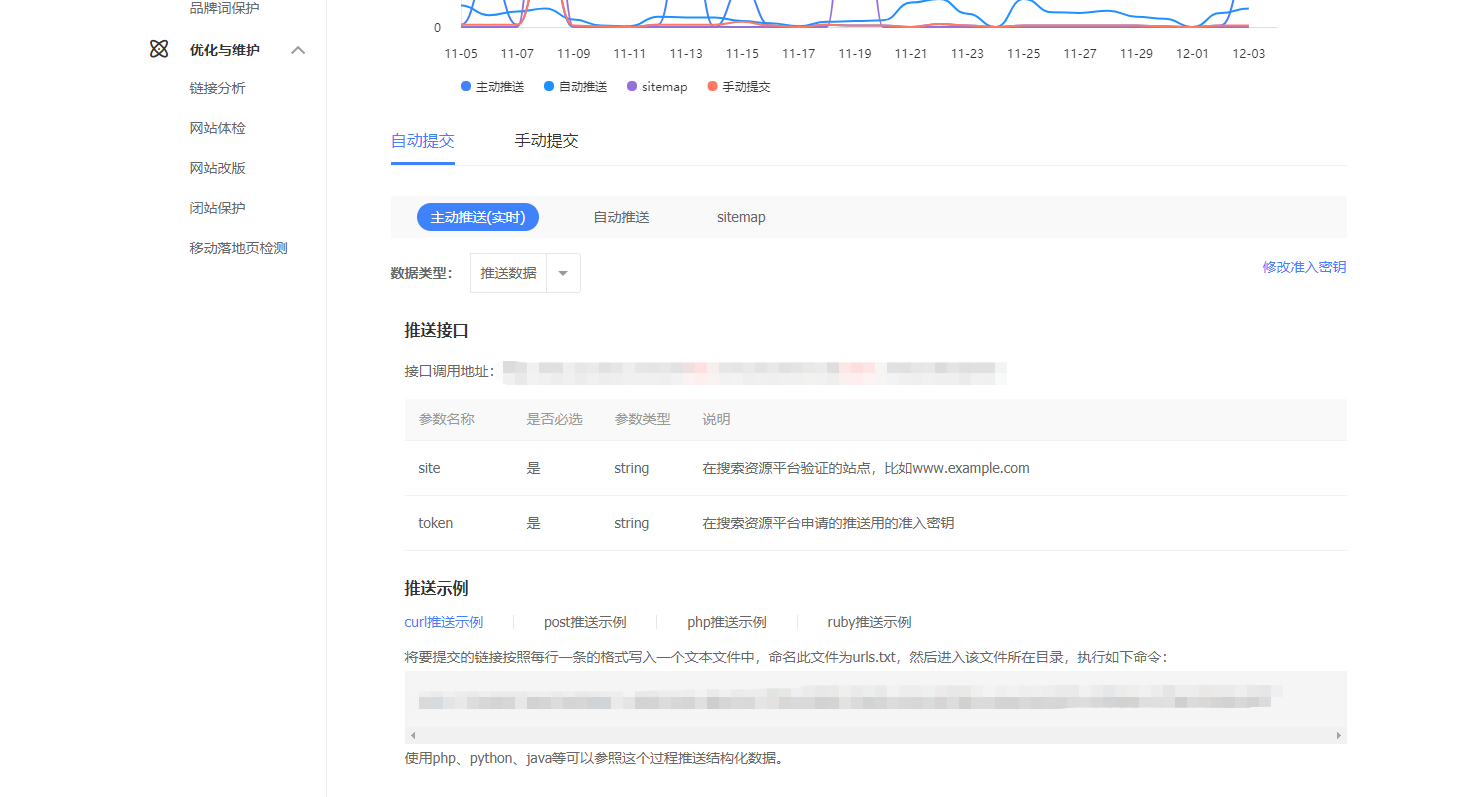Go to 网站改版 page

(217, 168)
